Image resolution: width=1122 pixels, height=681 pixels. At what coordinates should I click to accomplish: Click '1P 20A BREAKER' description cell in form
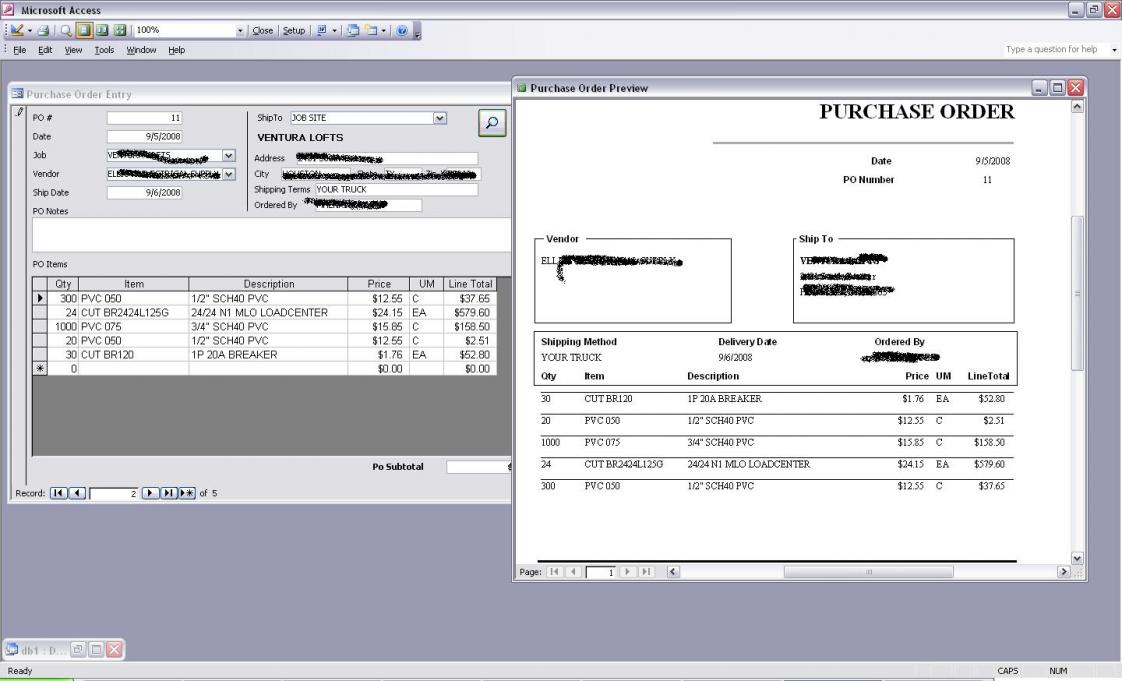coord(268,354)
